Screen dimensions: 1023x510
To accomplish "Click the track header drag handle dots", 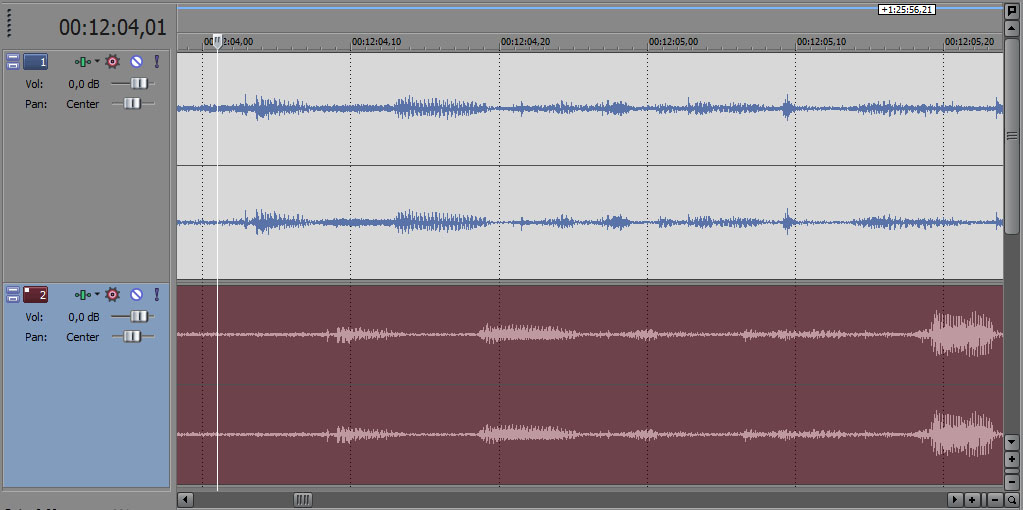I will (x=9, y=22).
